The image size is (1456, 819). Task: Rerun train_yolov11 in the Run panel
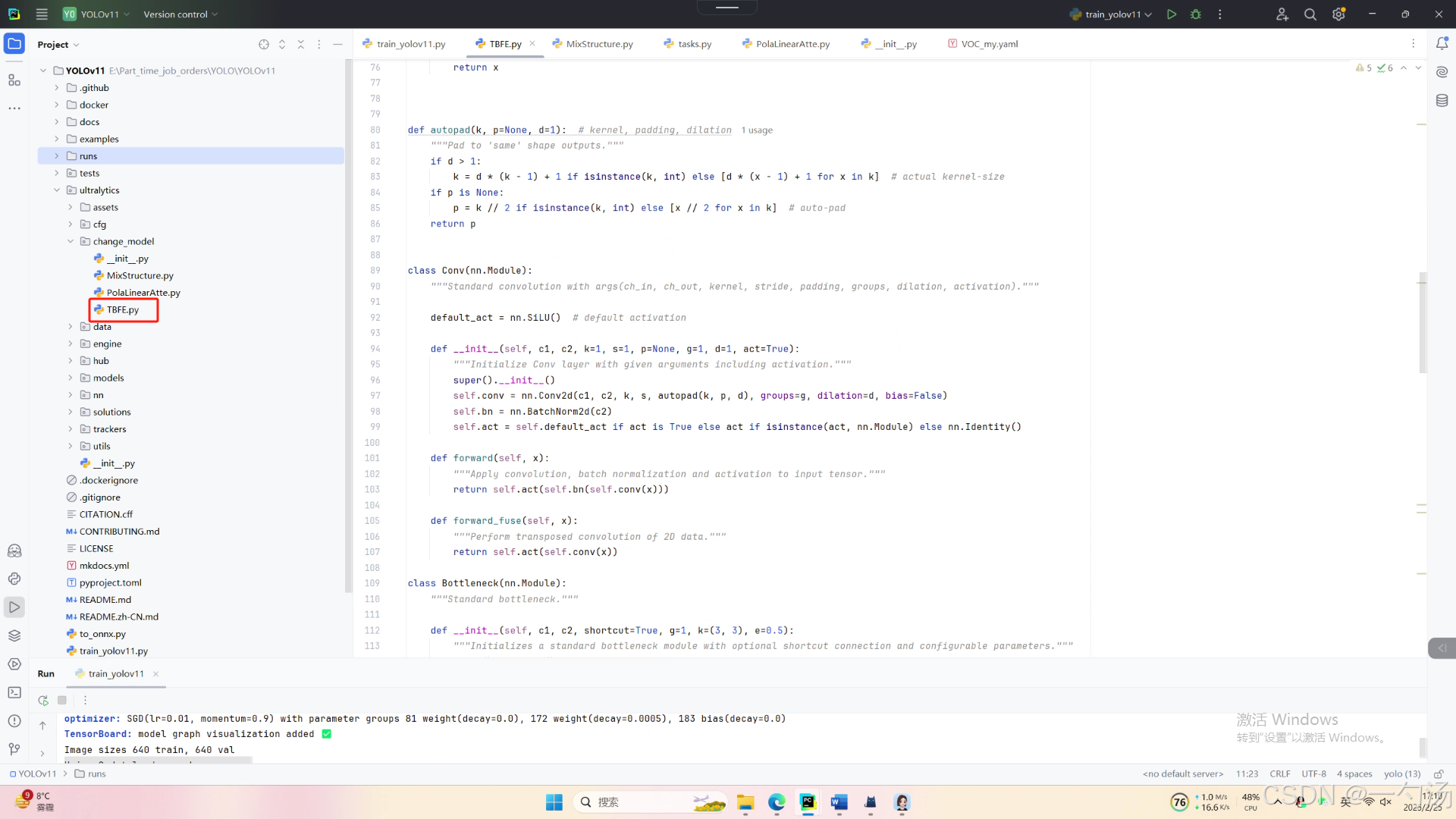pyautogui.click(x=43, y=700)
